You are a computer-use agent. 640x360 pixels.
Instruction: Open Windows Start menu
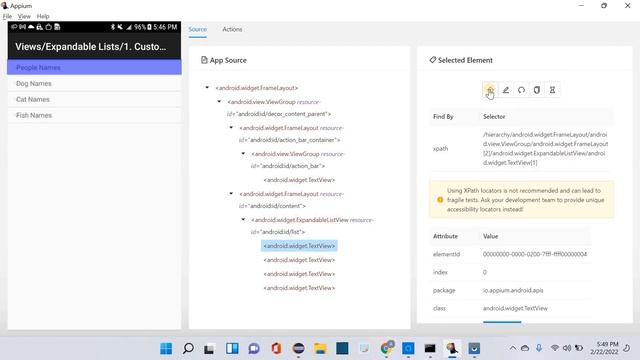(166, 349)
